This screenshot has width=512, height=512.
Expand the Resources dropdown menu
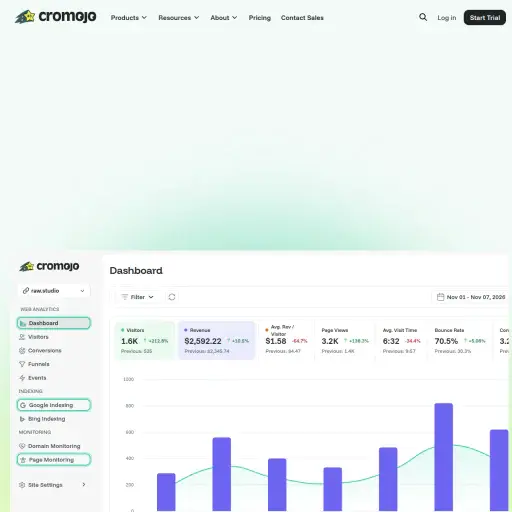tap(179, 18)
